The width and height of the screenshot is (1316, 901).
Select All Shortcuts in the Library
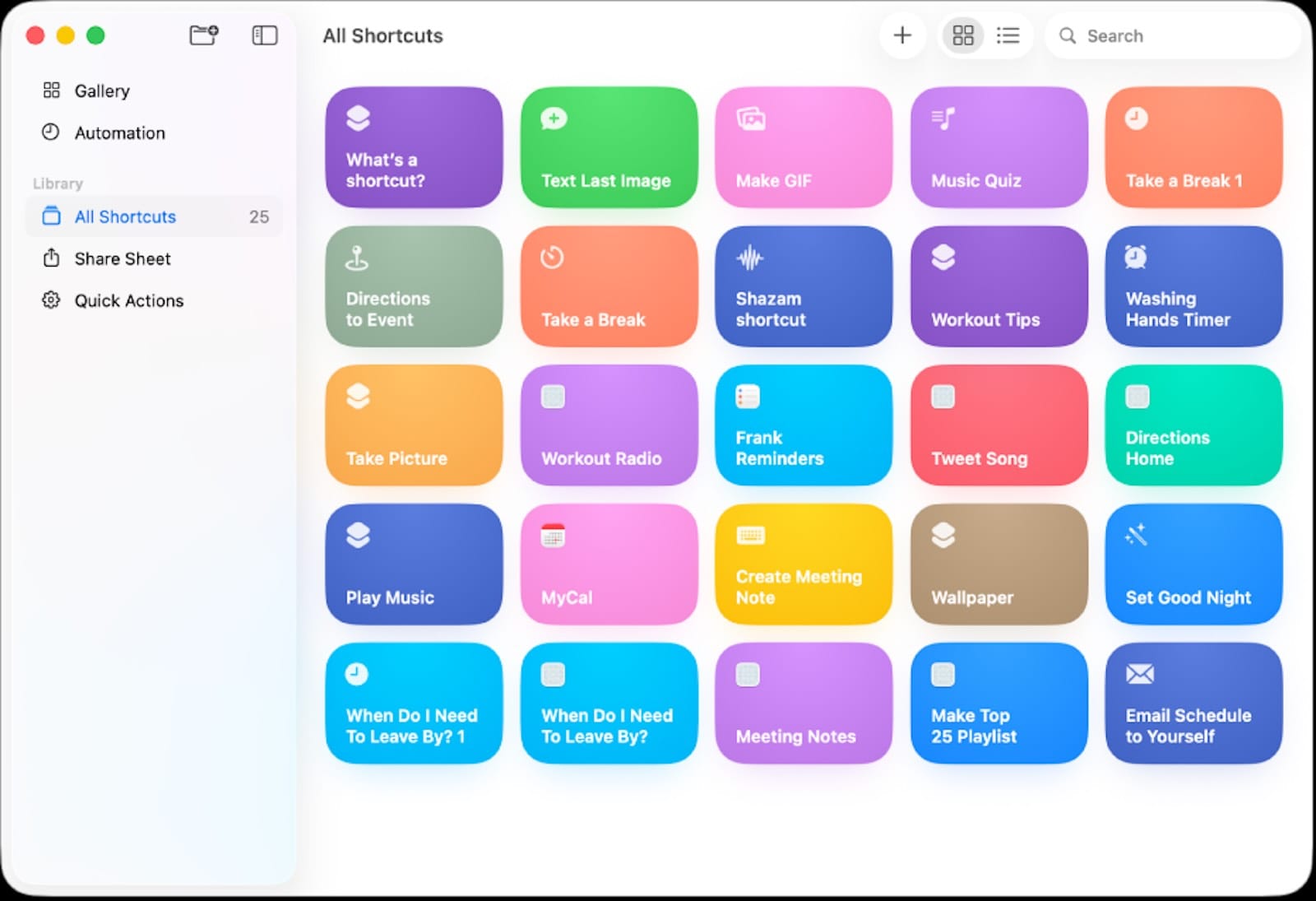point(124,216)
